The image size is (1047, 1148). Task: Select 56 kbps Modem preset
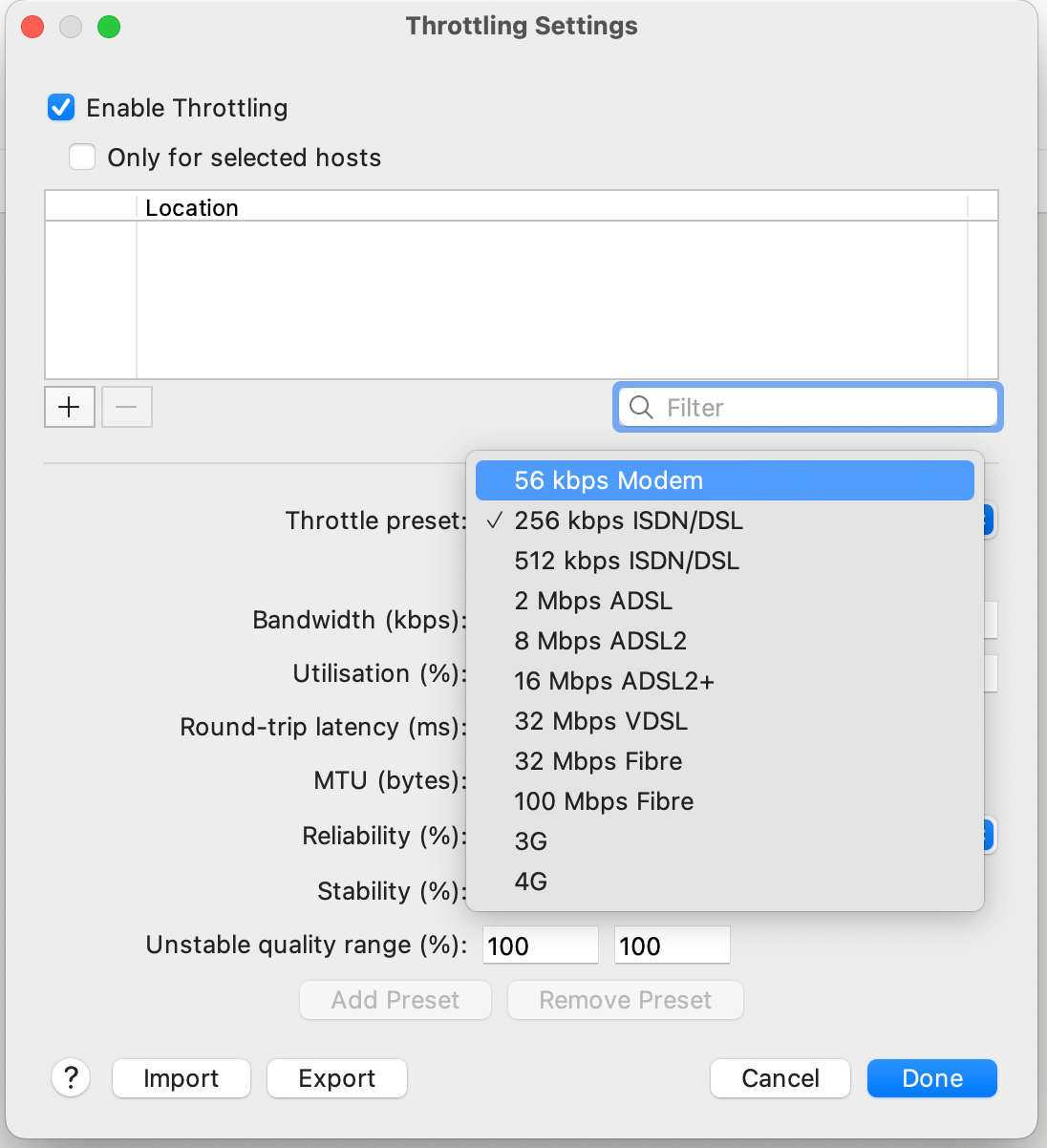608,480
